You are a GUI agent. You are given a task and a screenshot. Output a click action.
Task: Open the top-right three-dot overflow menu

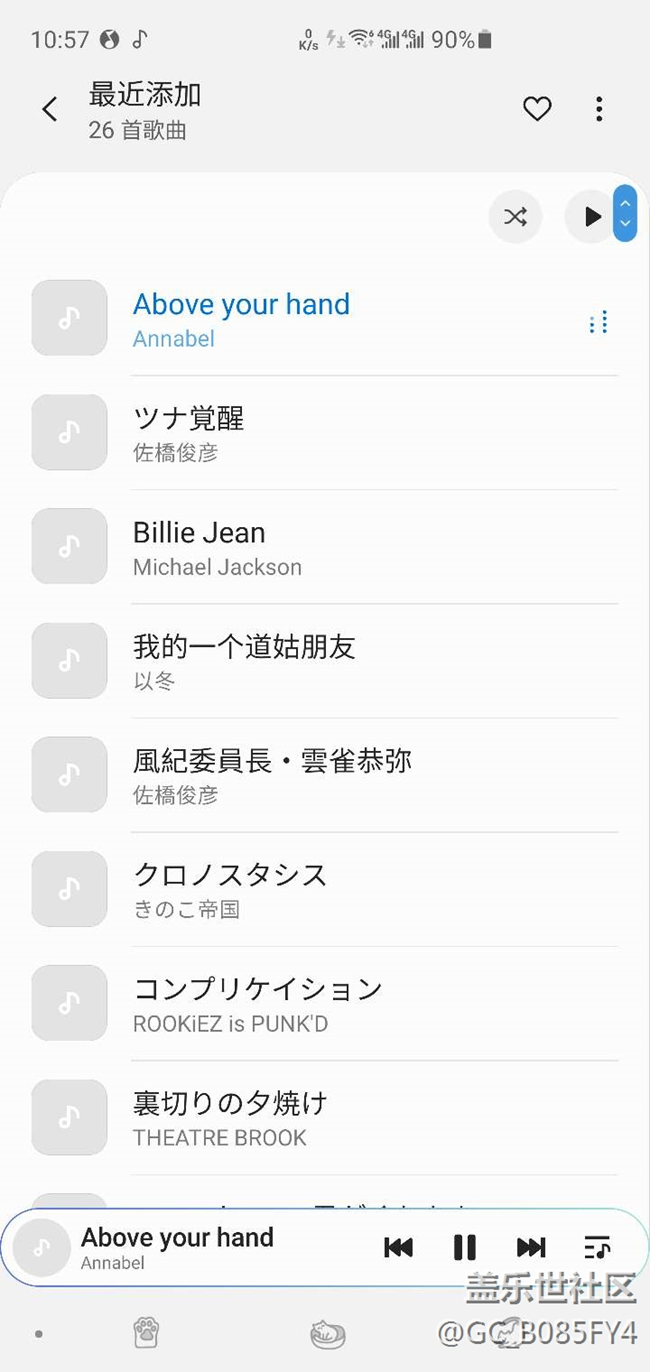(599, 108)
